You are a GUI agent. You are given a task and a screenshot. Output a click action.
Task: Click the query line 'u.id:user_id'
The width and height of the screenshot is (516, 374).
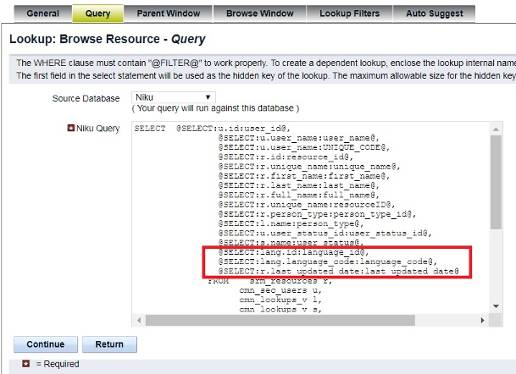coord(233,128)
